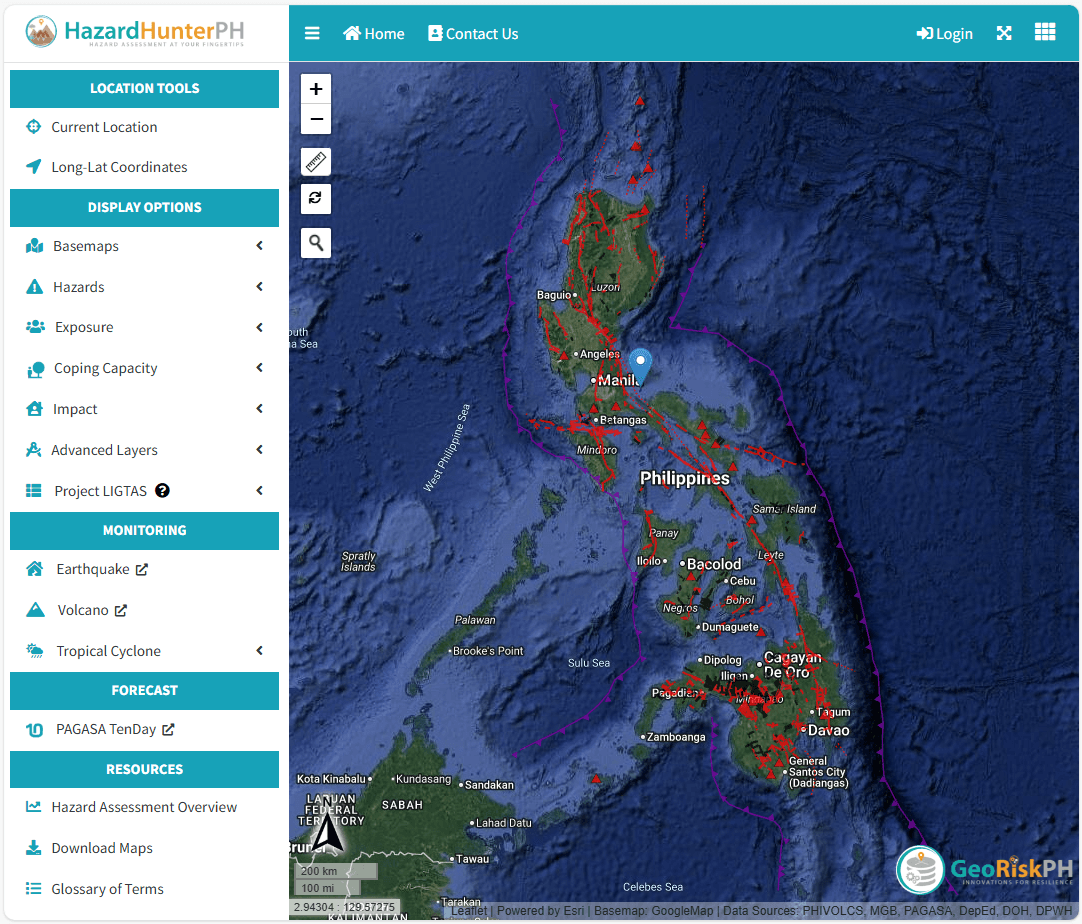Toggle fullscreen with the expand arrows icon
Viewport: 1082px width, 924px height.
(x=1004, y=33)
